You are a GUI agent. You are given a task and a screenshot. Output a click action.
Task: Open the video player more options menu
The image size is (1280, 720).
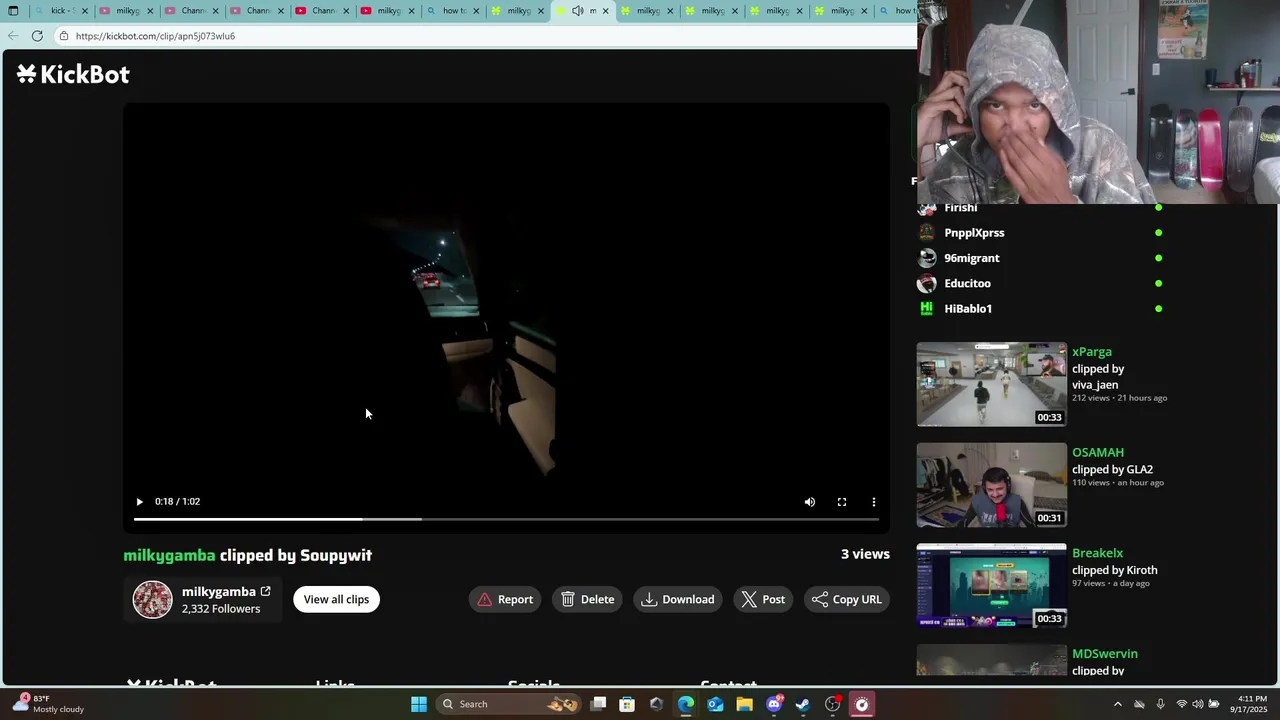874,502
